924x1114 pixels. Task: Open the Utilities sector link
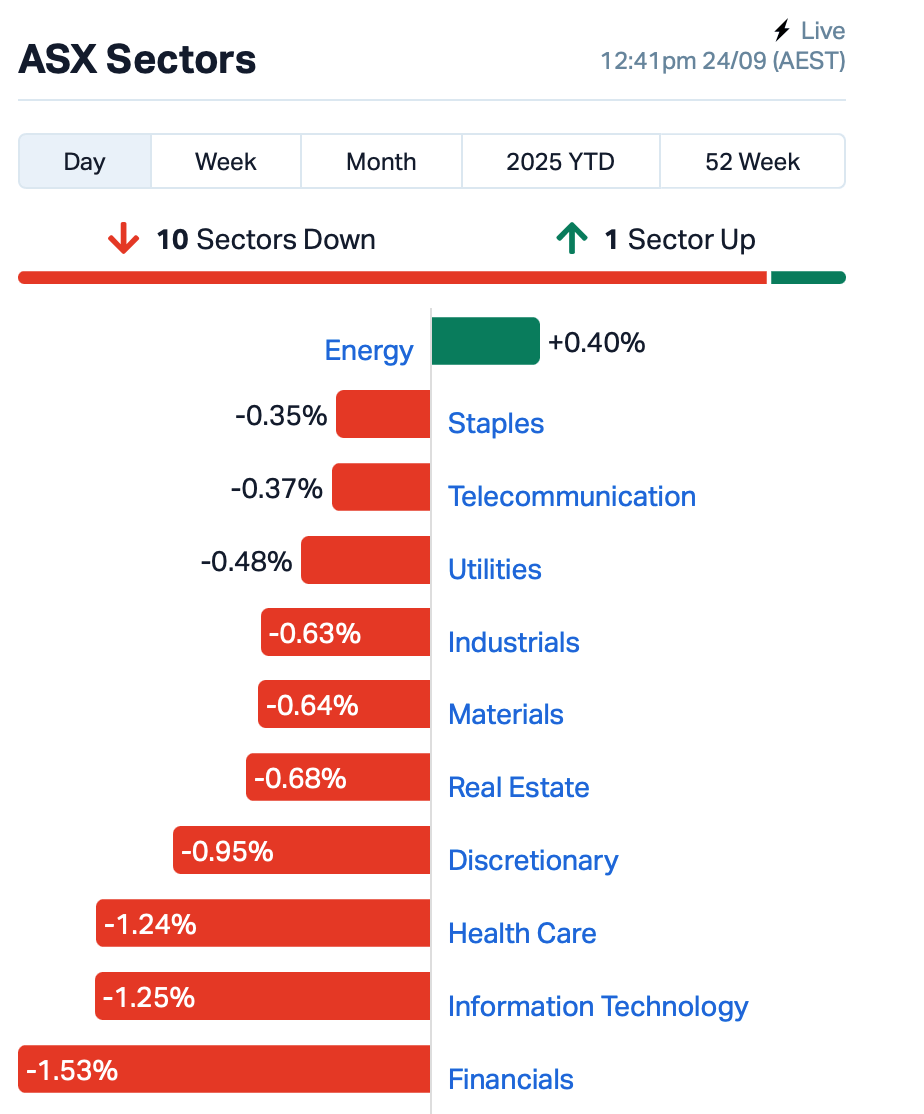pyautogui.click(x=495, y=569)
